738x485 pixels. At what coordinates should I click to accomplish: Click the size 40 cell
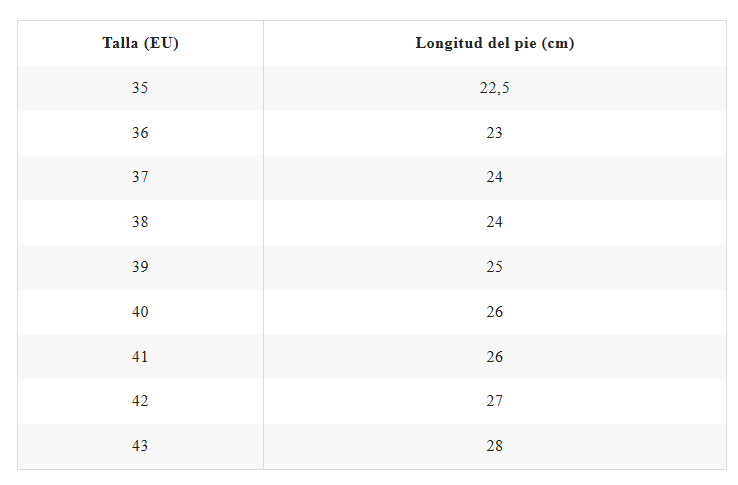(140, 312)
